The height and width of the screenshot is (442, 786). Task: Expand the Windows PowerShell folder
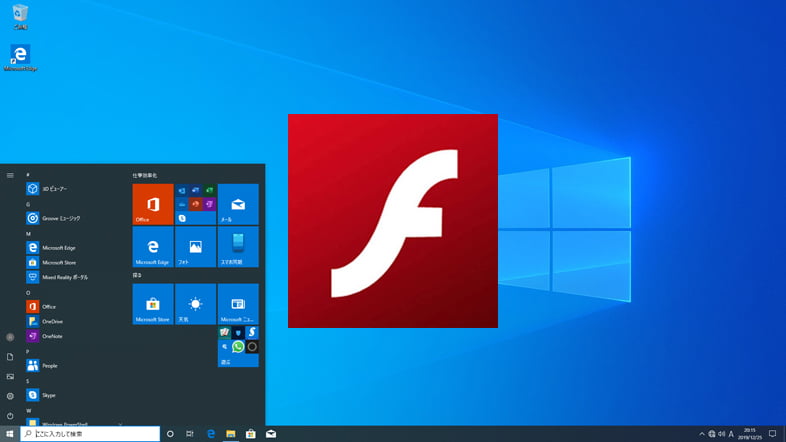point(75,423)
